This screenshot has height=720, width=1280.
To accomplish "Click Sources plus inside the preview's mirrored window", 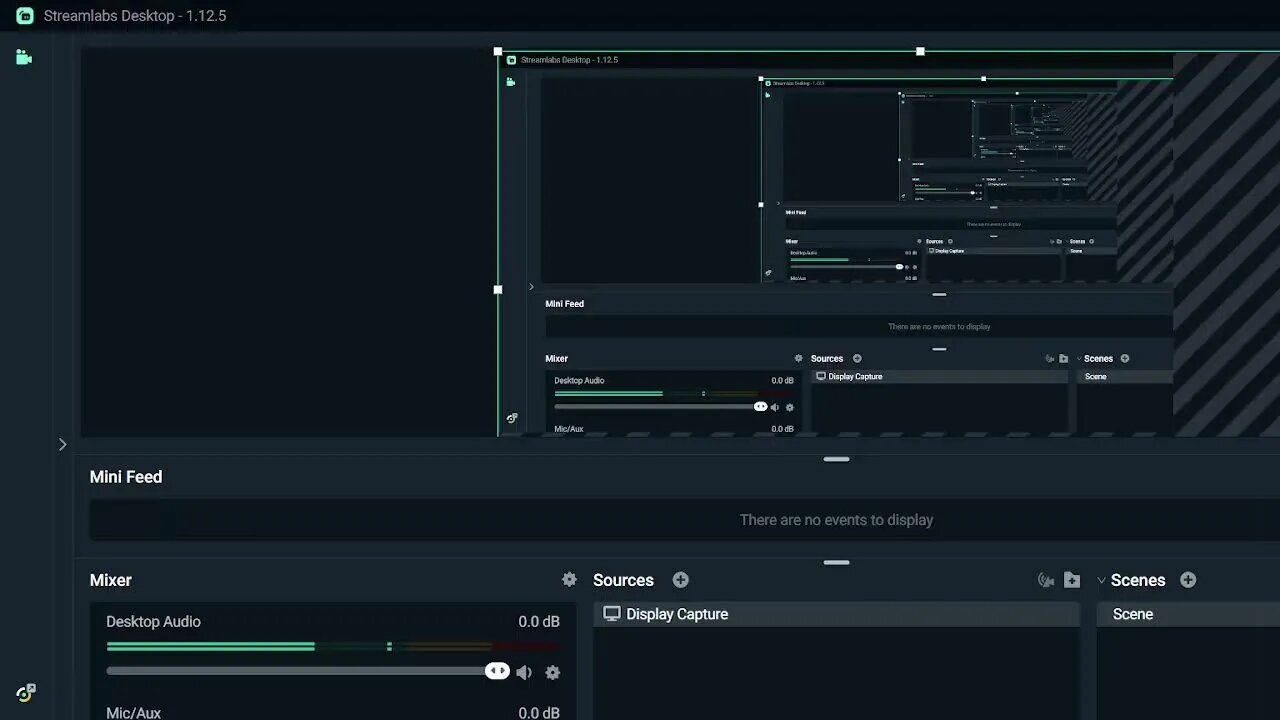I will point(857,358).
